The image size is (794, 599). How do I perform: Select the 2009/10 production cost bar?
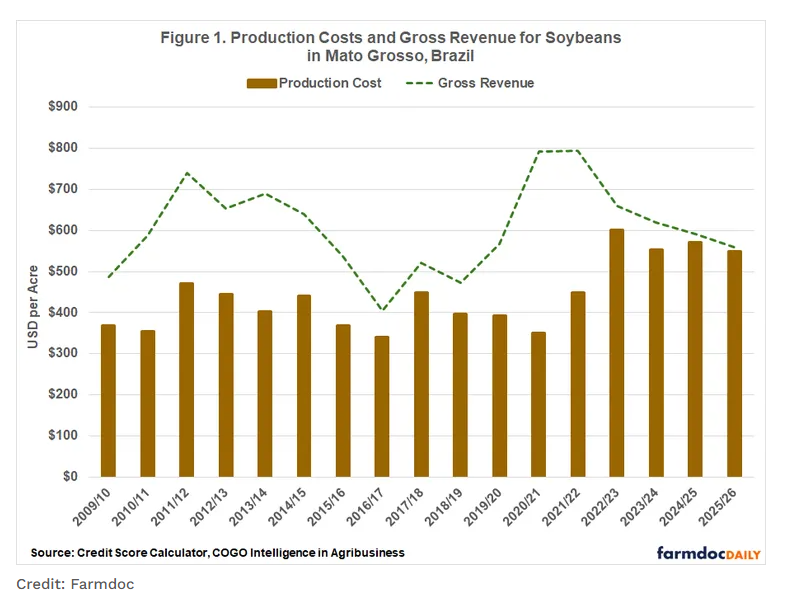click(x=109, y=400)
